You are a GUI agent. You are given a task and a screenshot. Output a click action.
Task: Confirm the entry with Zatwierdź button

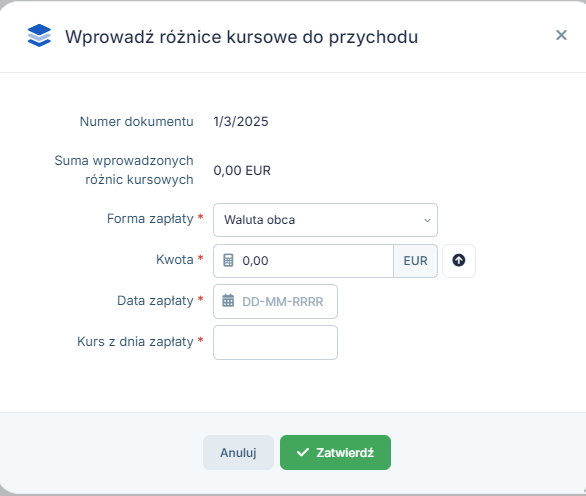click(x=335, y=452)
